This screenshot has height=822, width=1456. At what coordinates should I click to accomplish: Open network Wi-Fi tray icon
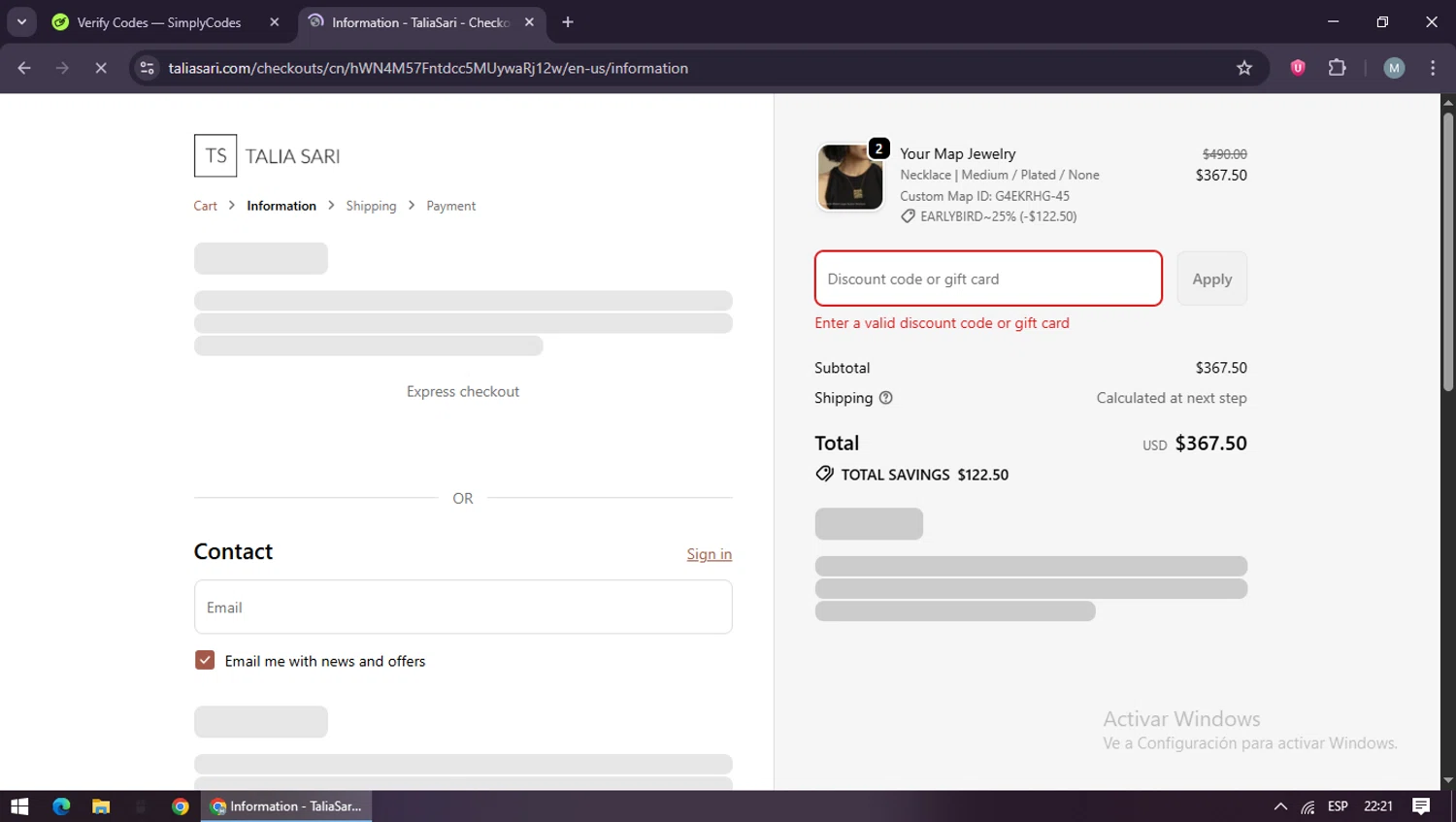1308,806
